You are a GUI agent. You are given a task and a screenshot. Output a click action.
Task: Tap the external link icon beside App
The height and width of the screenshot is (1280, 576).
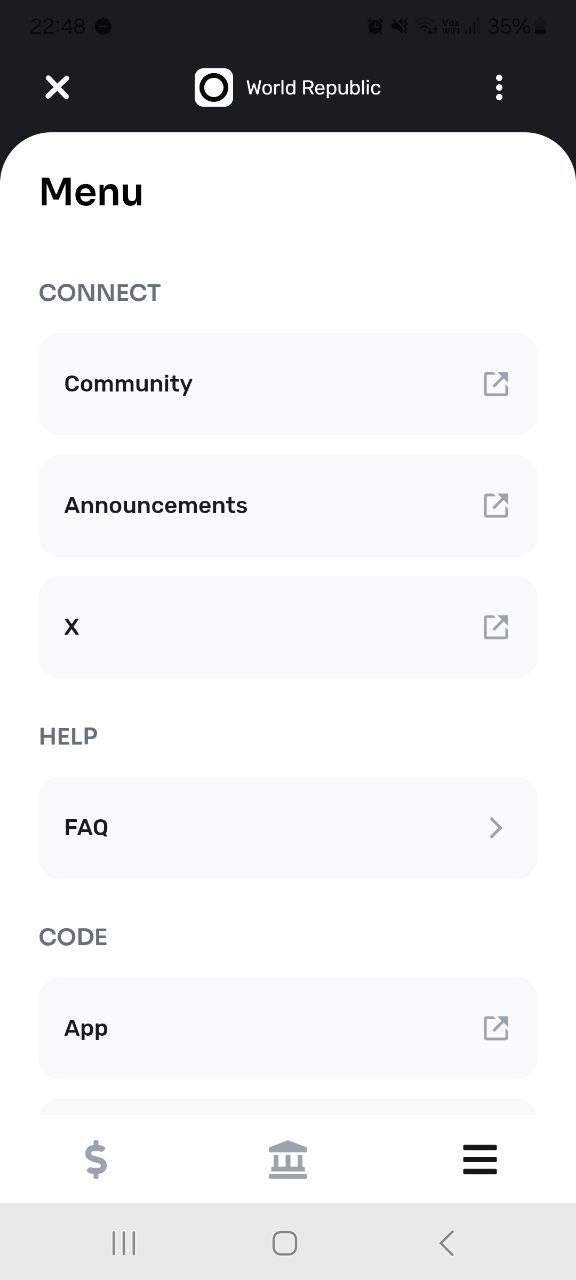pos(496,1028)
